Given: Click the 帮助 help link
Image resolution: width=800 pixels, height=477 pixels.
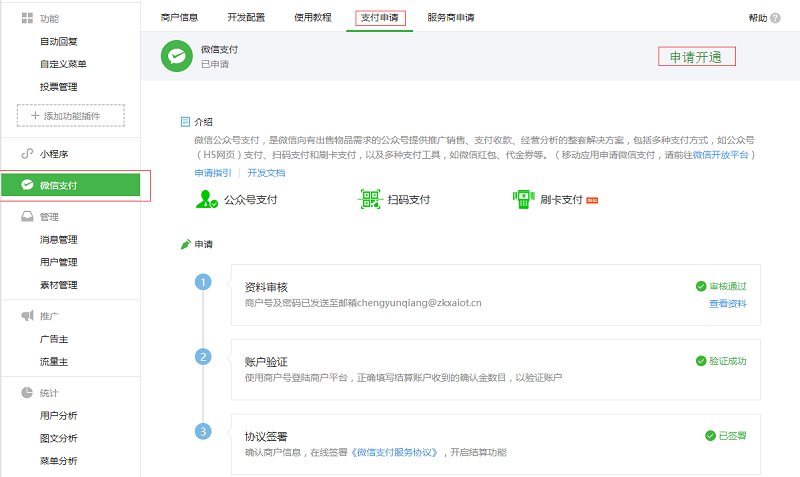Looking at the screenshot, I should [758, 18].
